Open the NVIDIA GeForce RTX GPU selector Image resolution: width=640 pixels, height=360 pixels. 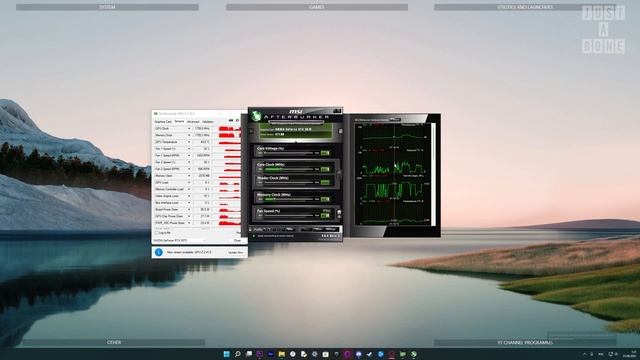click(x=180, y=240)
